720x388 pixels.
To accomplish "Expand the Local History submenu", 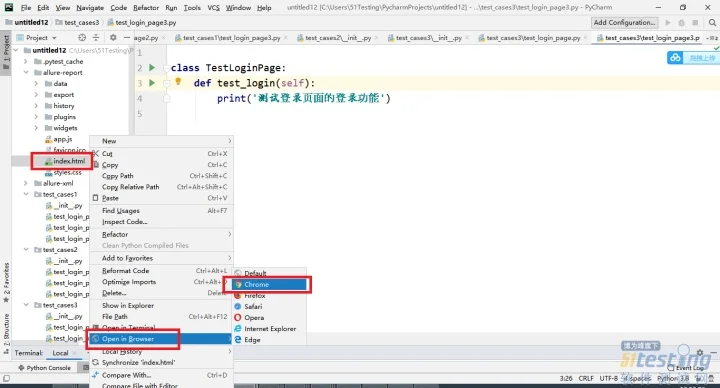I will (161, 351).
